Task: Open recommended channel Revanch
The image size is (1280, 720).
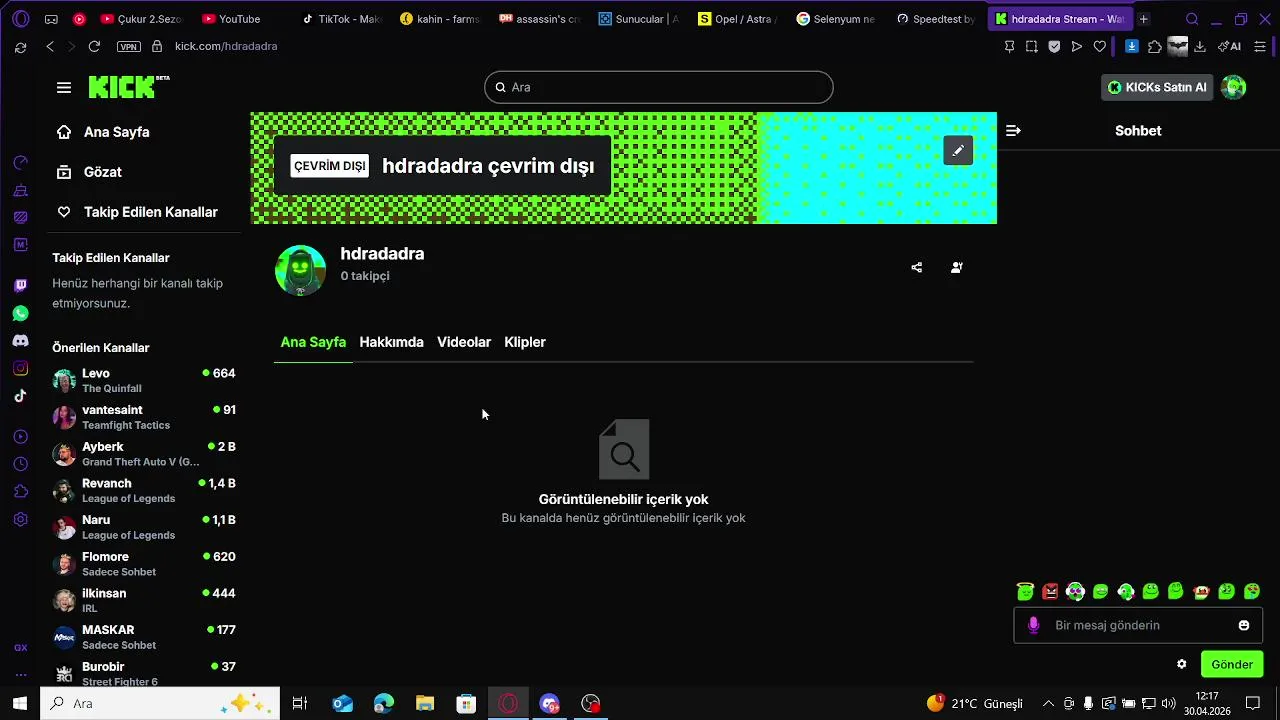Action: (144, 490)
